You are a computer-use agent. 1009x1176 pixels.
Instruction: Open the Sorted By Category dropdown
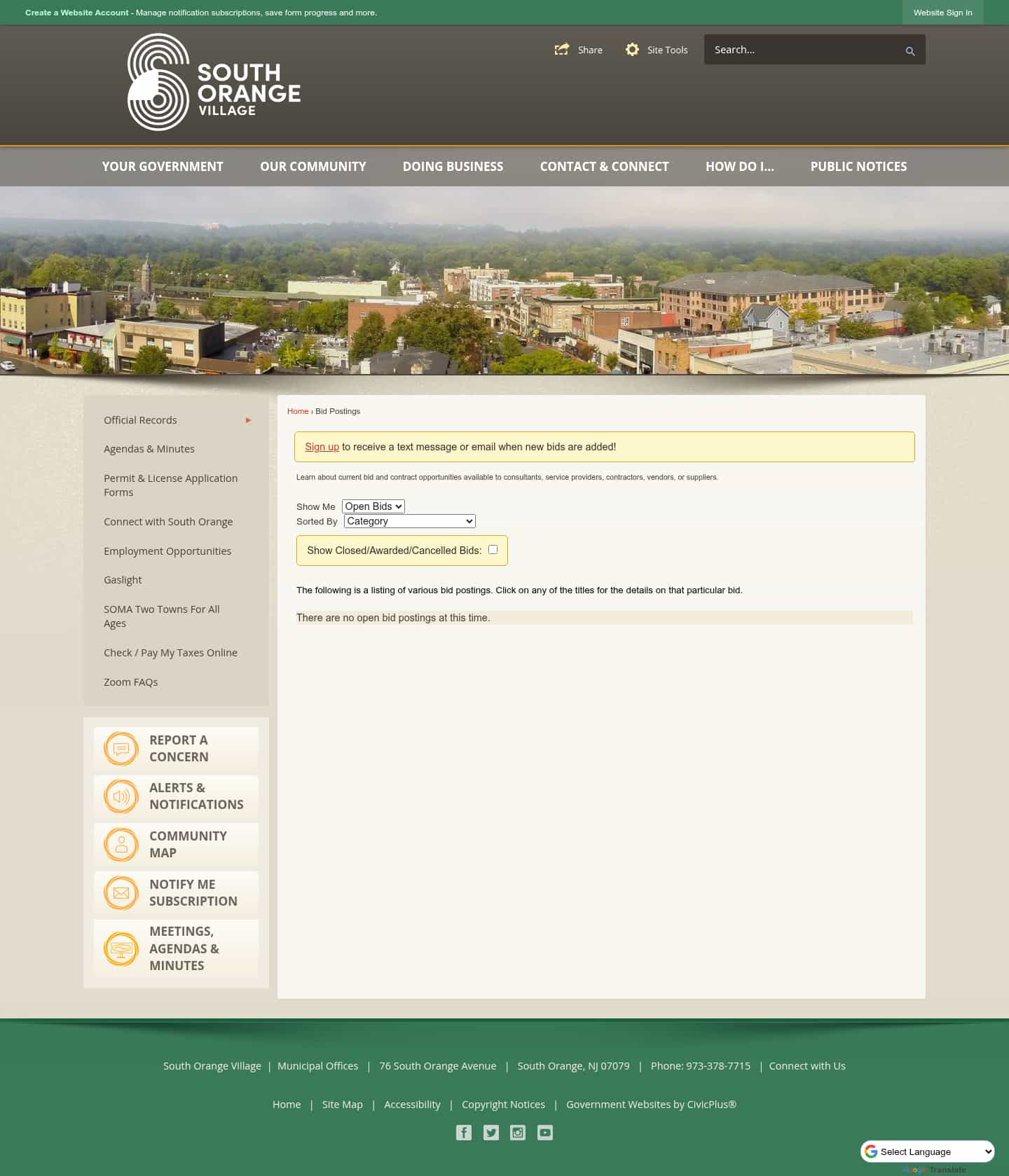(410, 521)
